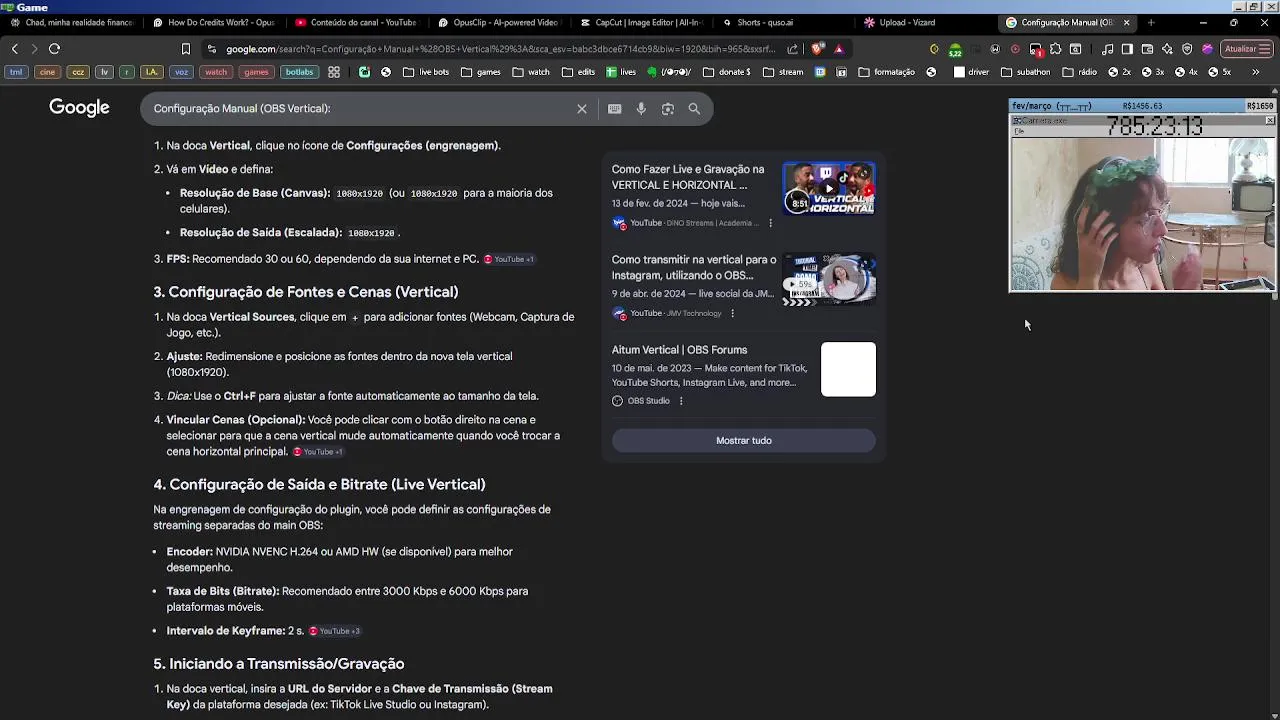Screen dimensions: 1280x720
Task: Search by image with Google Lens
Action: tap(668, 109)
